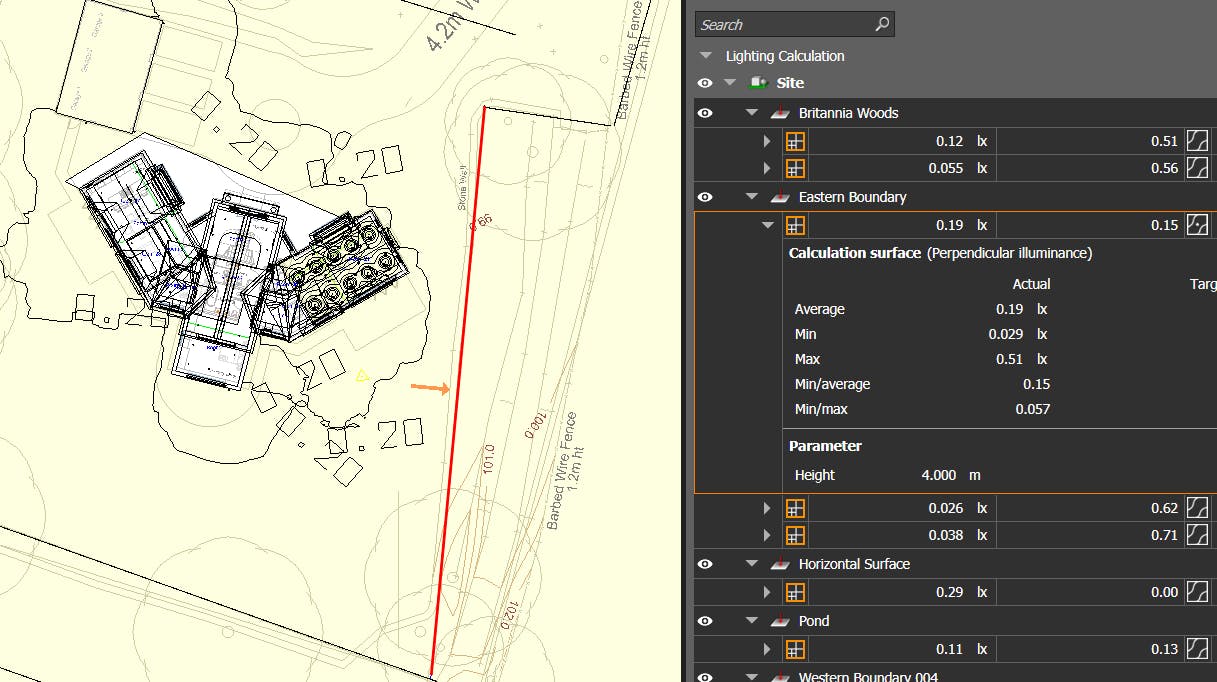
Task: Collapse the Site tree node
Action: (x=730, y=83)
